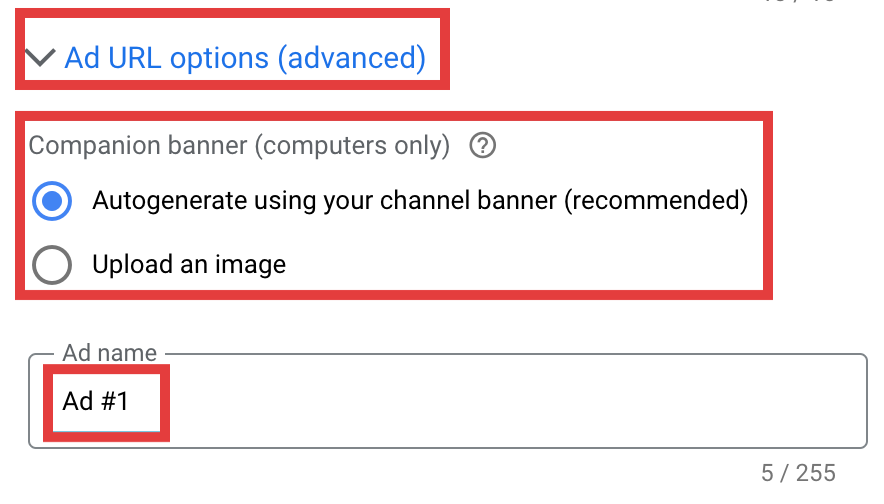Select the Upload an image radio button
The width and height of the screenshot is (884, 504).
pyautogui.click(x=52, y=264)
